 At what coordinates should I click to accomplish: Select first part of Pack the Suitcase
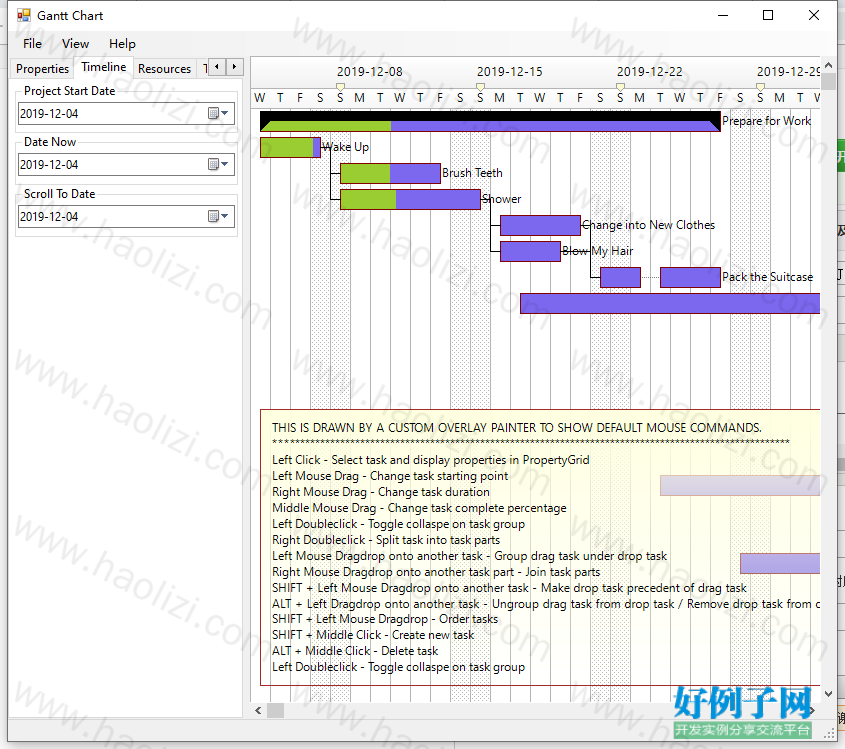click(x=620, y=277)
